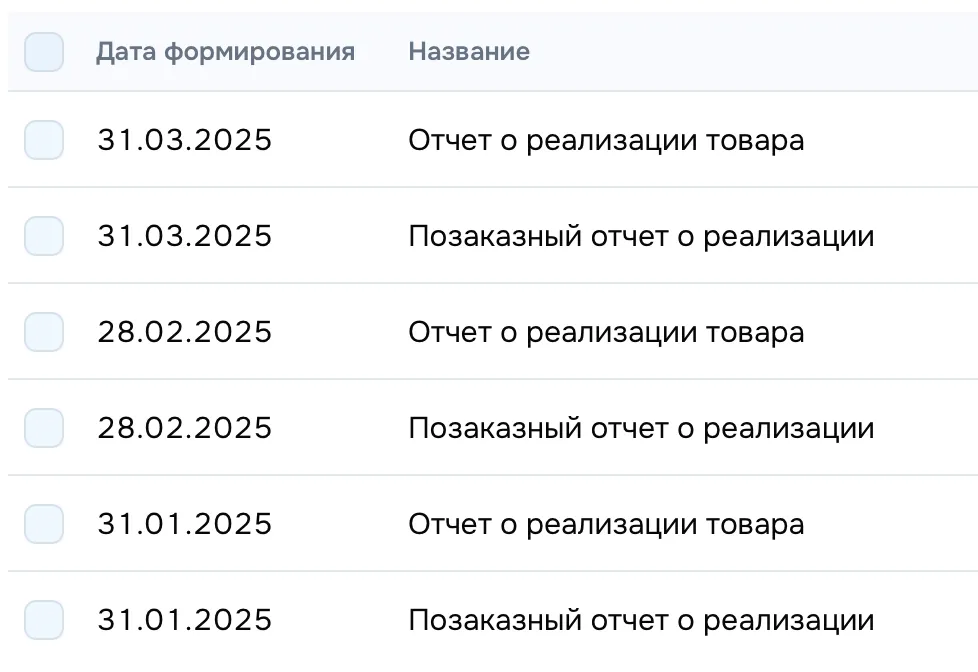
Task: Click date 31.03.2025 in the Позаказный отчет row
Action: 184,236
